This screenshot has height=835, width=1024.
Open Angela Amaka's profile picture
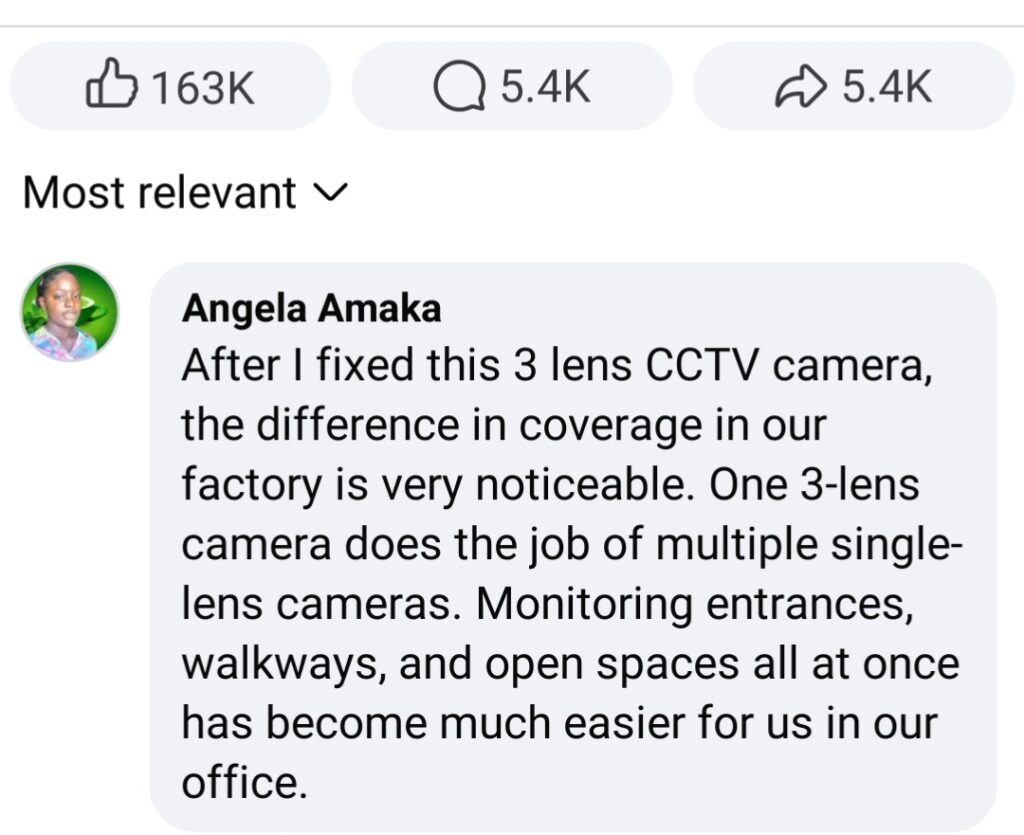pos(70,312)
